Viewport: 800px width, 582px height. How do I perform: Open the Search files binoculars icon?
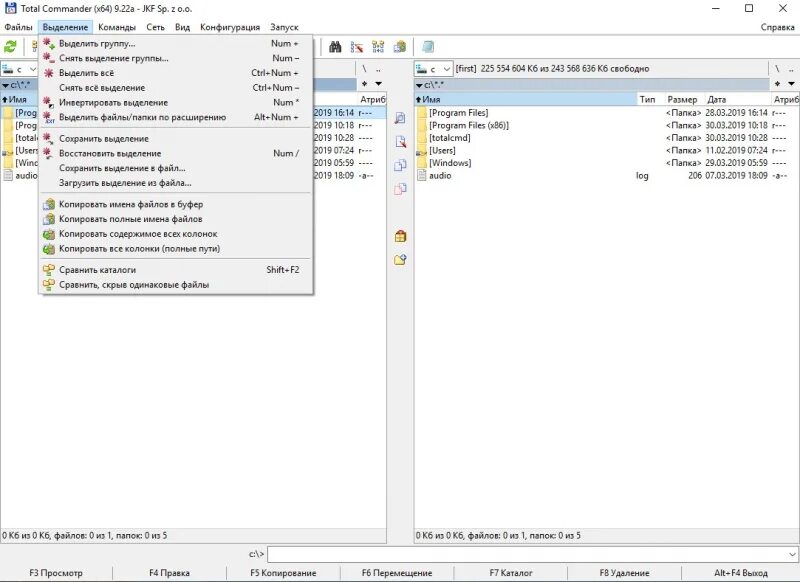(335, 47)
